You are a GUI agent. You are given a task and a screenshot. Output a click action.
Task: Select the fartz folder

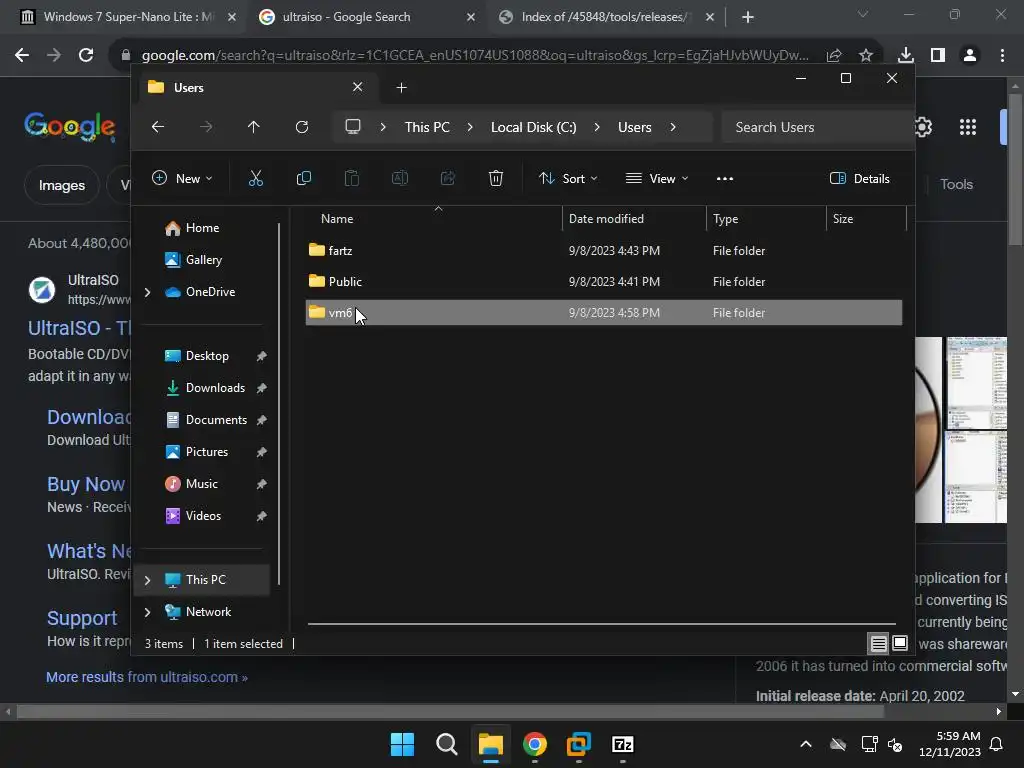click(x=603, y=250)
